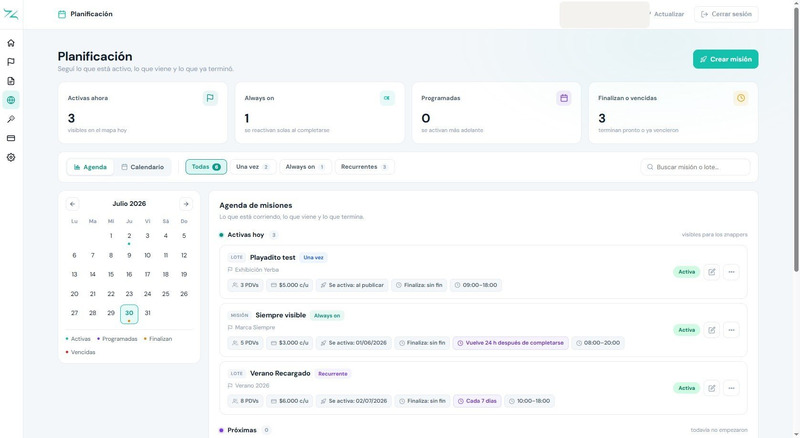Screen dimensions: 800x438
Task: Edit the Playadito test mission
Action: (711, 272)
